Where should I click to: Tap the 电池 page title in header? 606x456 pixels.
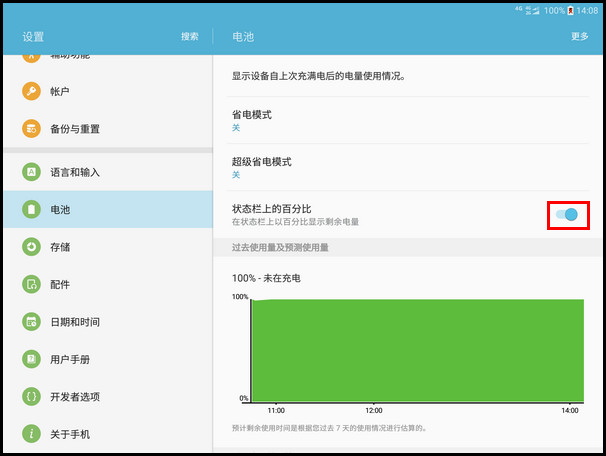point(243,37)
